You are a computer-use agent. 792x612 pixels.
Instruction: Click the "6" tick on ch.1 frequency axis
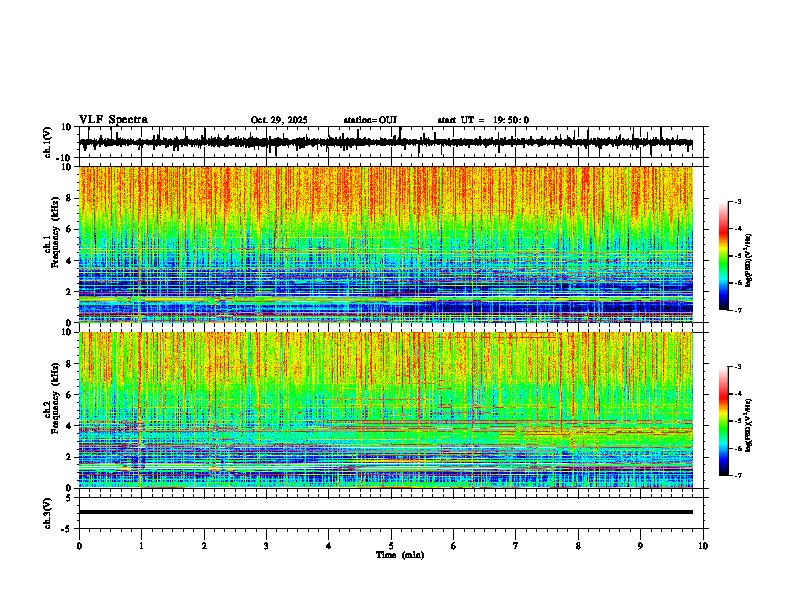pos(69,230)
